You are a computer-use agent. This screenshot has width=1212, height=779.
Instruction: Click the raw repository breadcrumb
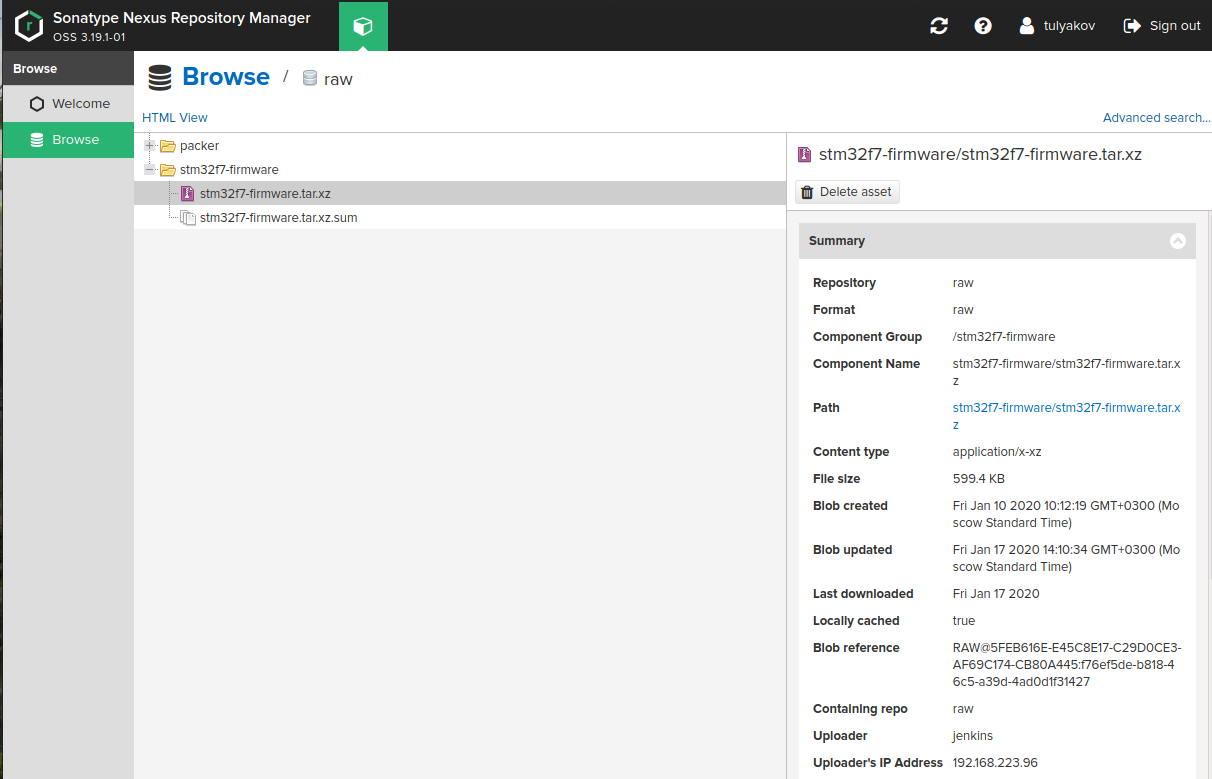click(338, 79)
